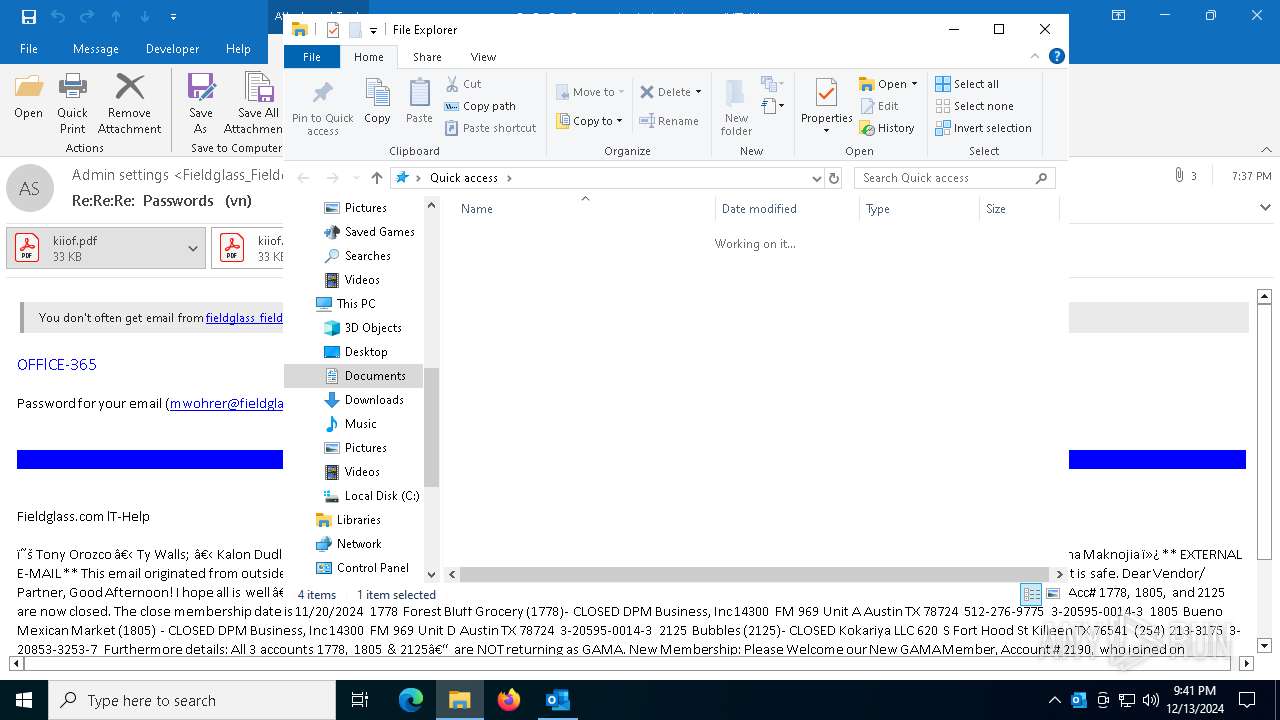
Task: Click Invert selection
Action: [x=983, y=128]
